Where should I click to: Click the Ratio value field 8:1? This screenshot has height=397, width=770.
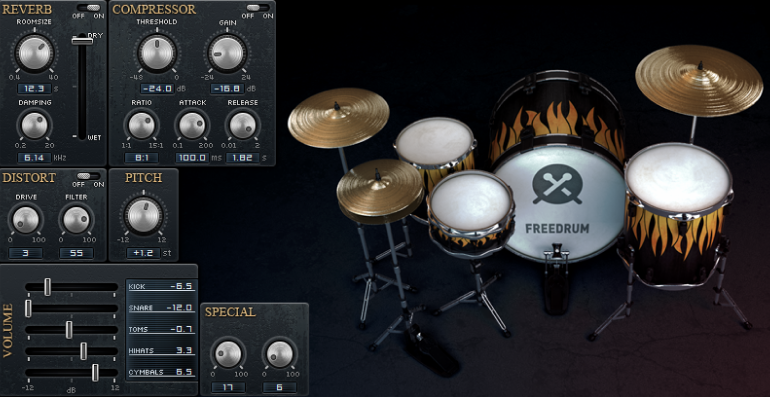141,158
